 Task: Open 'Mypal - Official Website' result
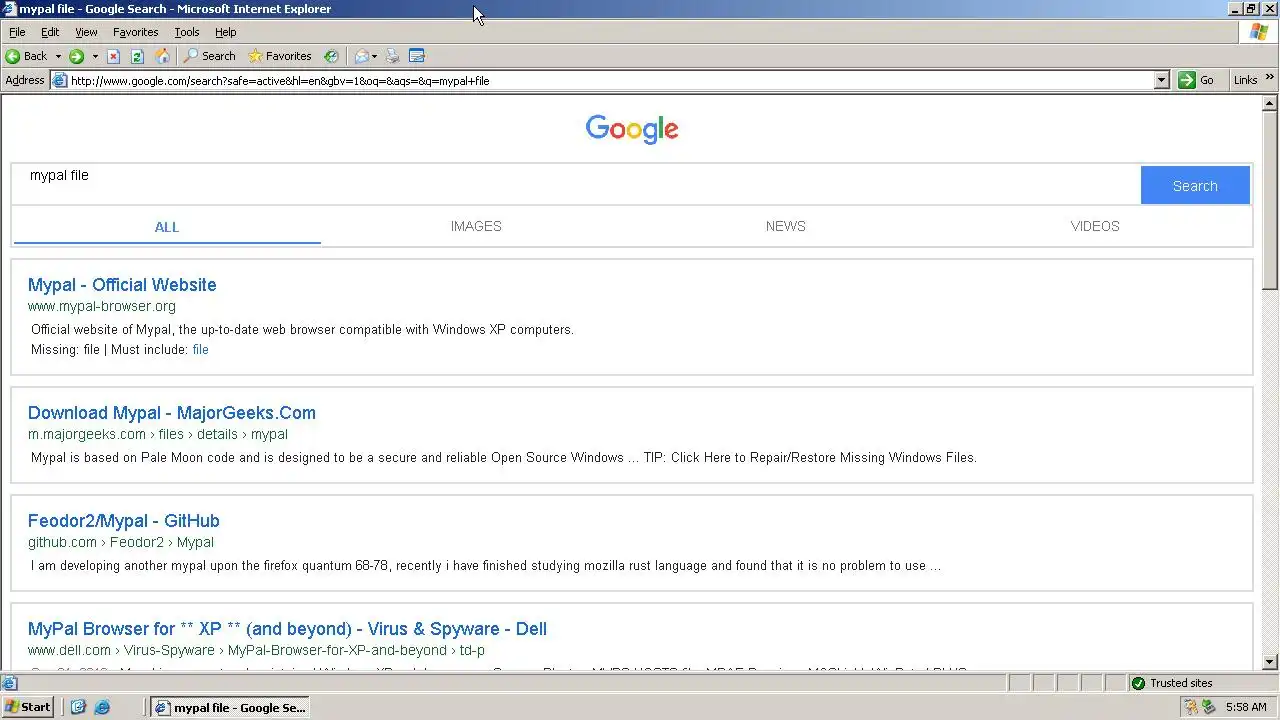(122, 285)
